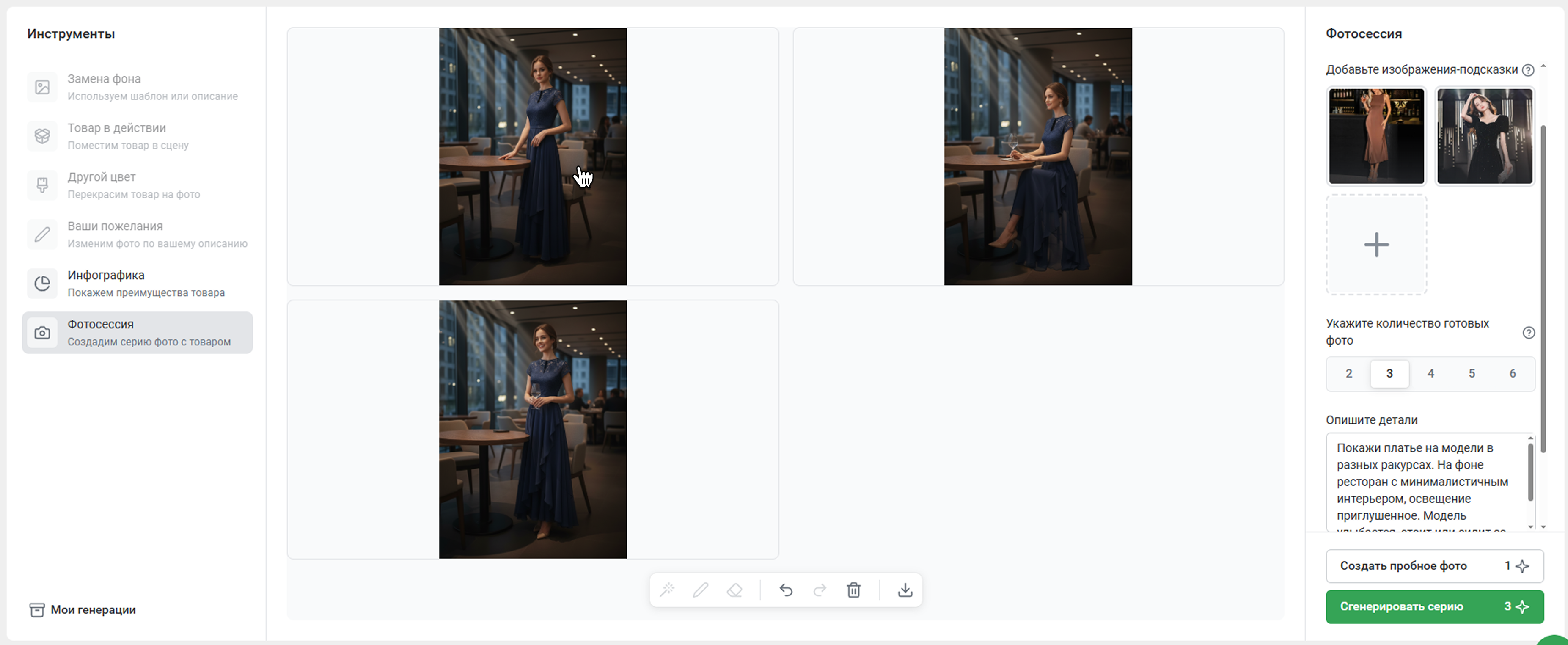Select 6 as photo count
Image resolution: width=1568 pixels, height=645 pixels.
click(x=1513, y=373)
